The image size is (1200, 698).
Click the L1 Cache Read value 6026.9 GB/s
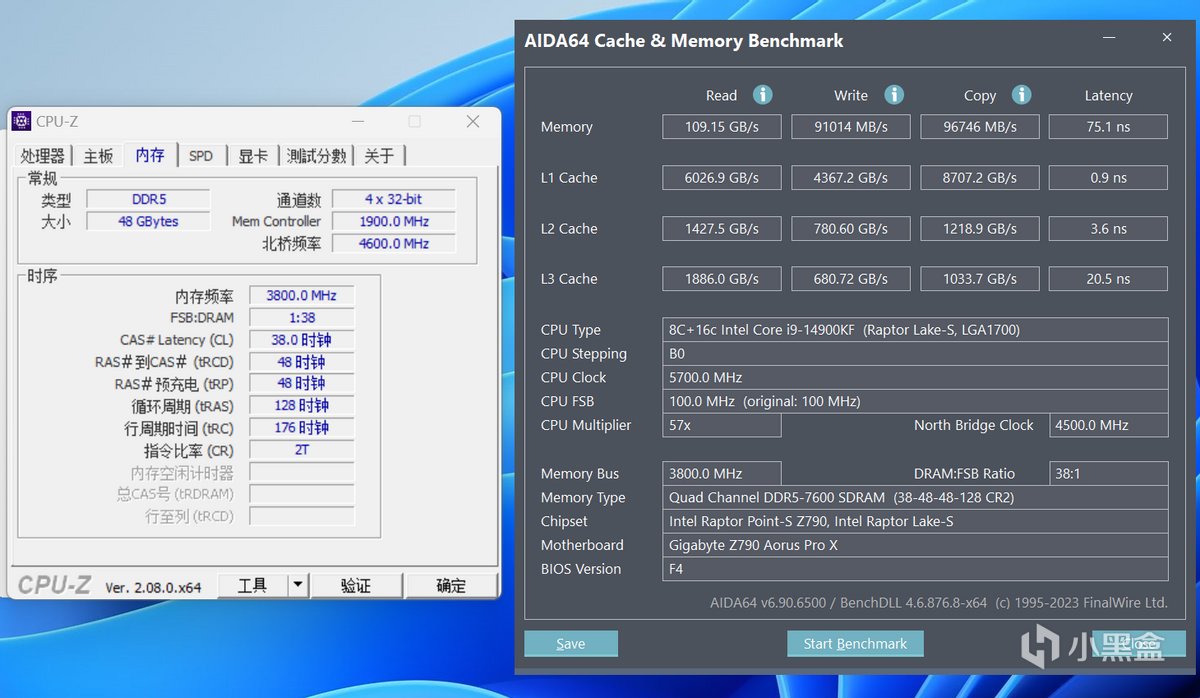click(722, 178)
